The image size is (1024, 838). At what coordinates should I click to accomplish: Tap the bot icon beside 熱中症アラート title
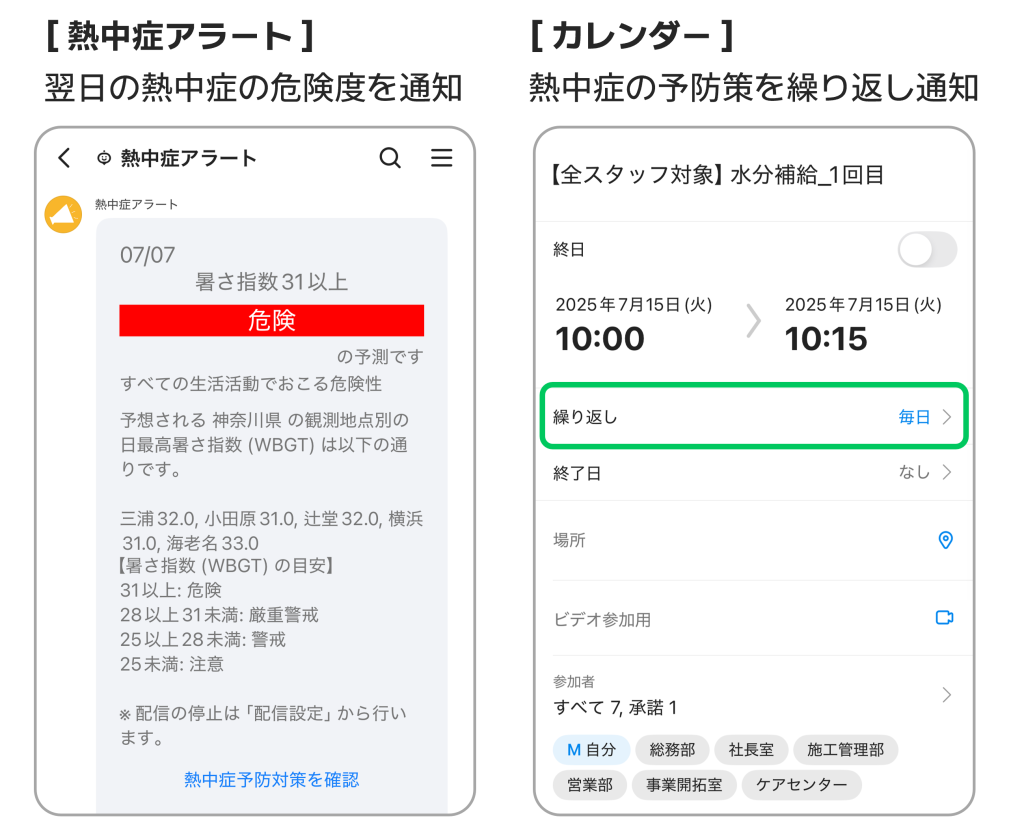pyautogui.click(x=104, y=158)
